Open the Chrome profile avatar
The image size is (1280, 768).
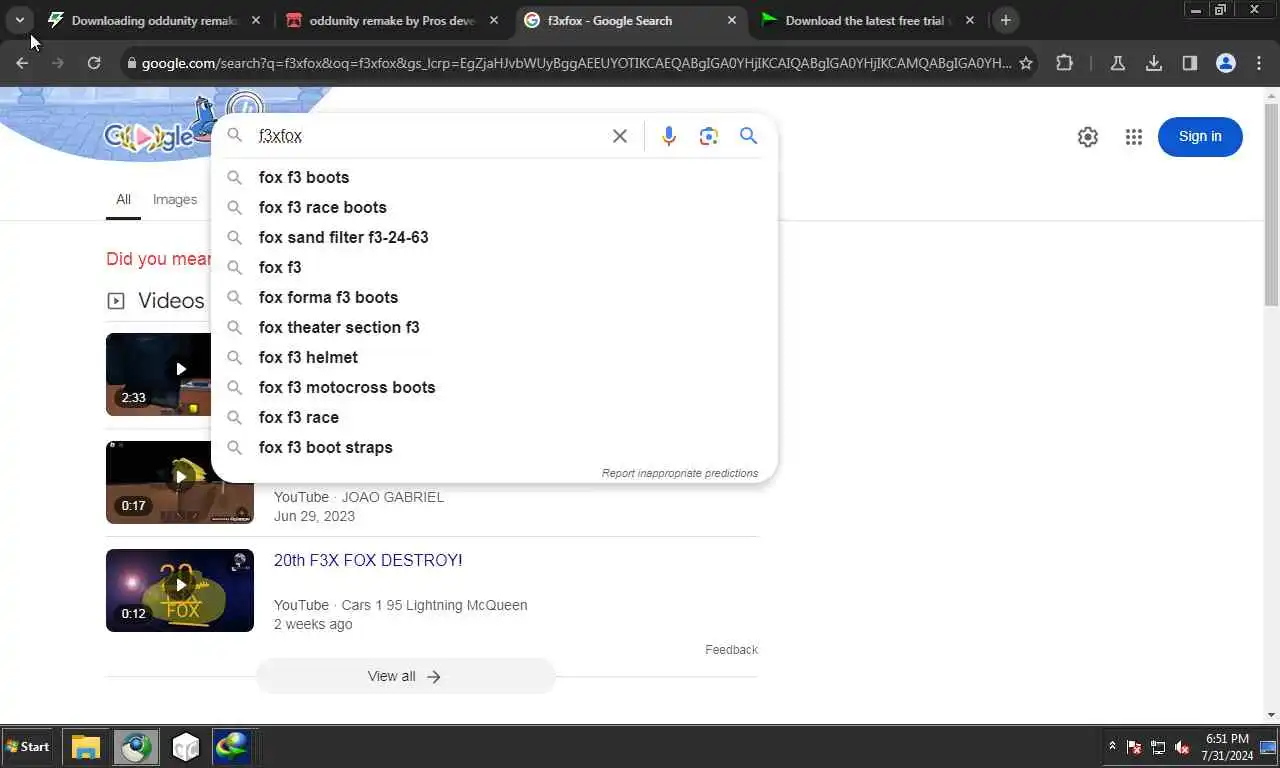point(1226,63)
